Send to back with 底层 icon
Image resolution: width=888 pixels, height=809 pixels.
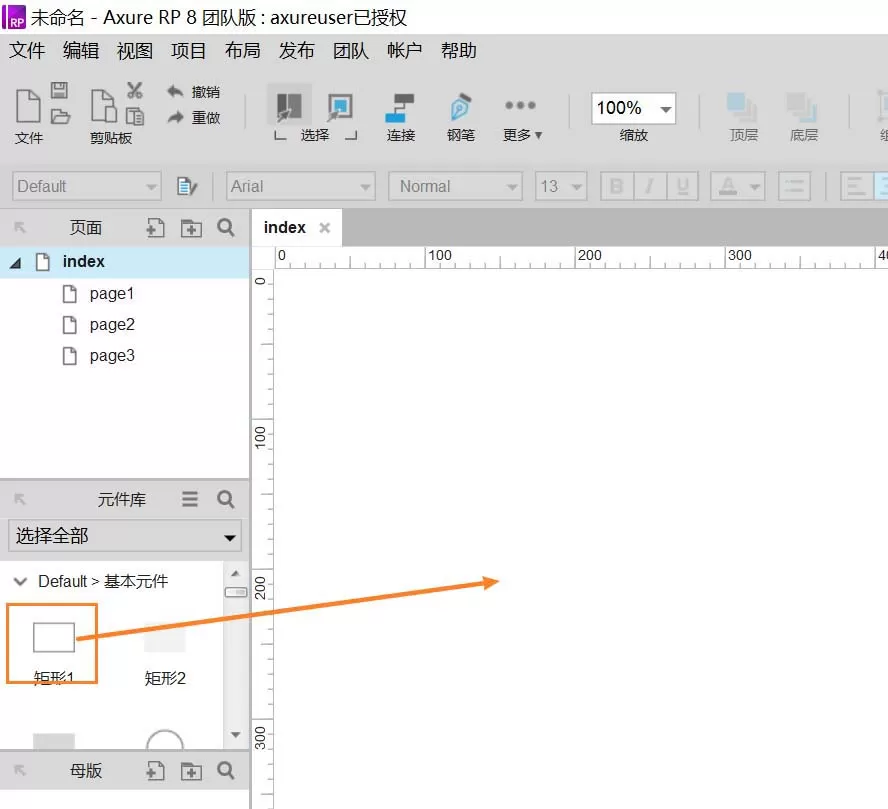[x=802, y=108]
